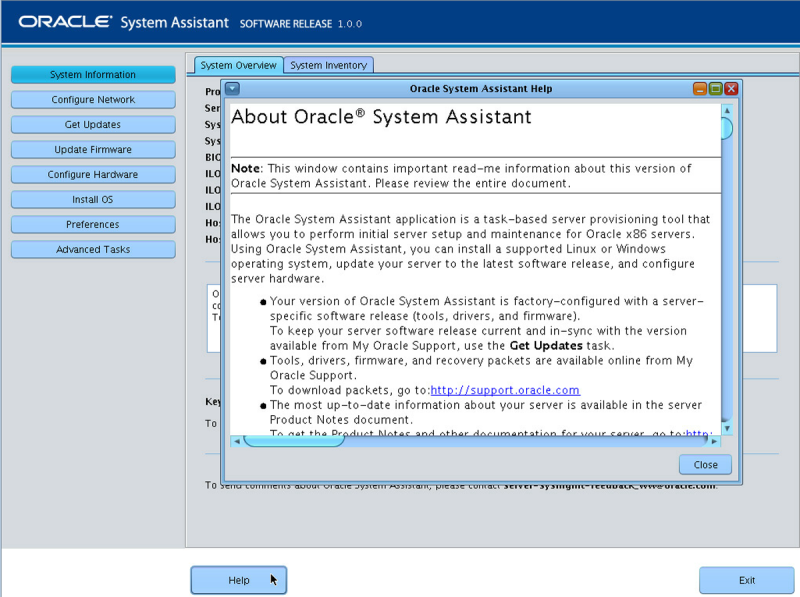Follow the http://support.oracle.com link
This screenshot has height=597, width=800.
pyautogui.click(x=505, y=390)
